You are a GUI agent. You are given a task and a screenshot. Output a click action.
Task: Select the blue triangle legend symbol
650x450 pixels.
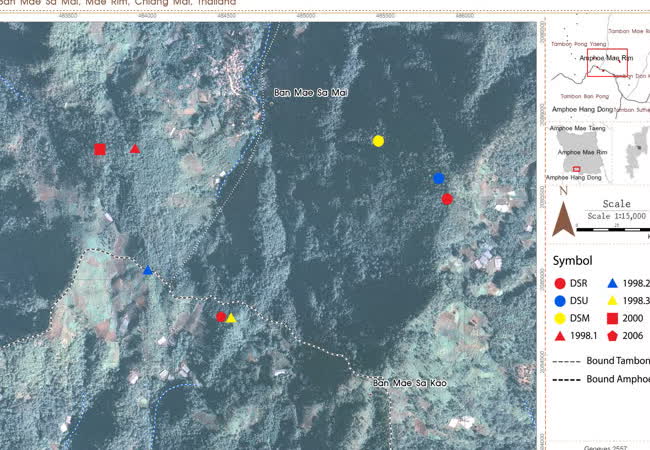coord(612,283)
